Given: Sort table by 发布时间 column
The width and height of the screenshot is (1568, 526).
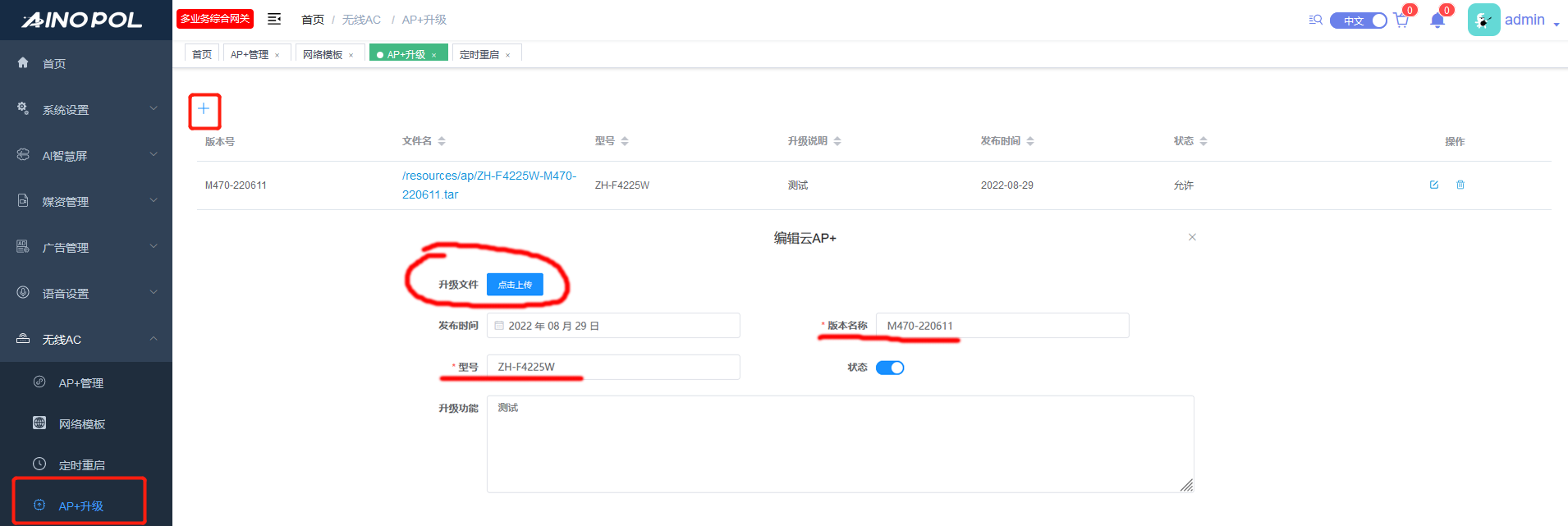Looking at the screenshot, I should click(x=1029, y=141).
